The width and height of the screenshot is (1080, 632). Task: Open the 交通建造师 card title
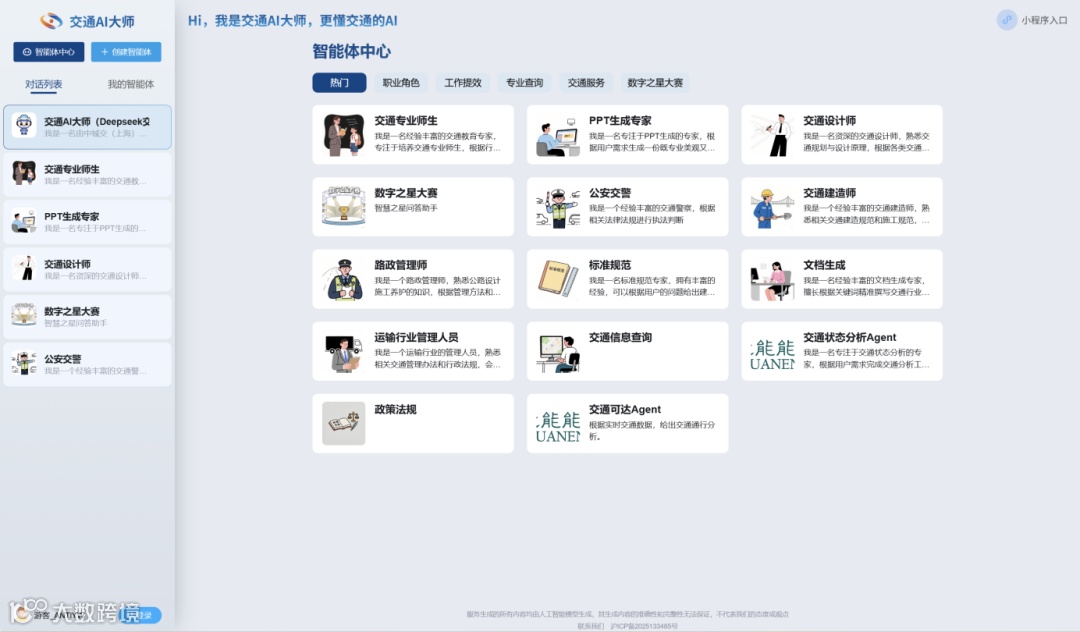pyautogui.click(x=829, y=193)
